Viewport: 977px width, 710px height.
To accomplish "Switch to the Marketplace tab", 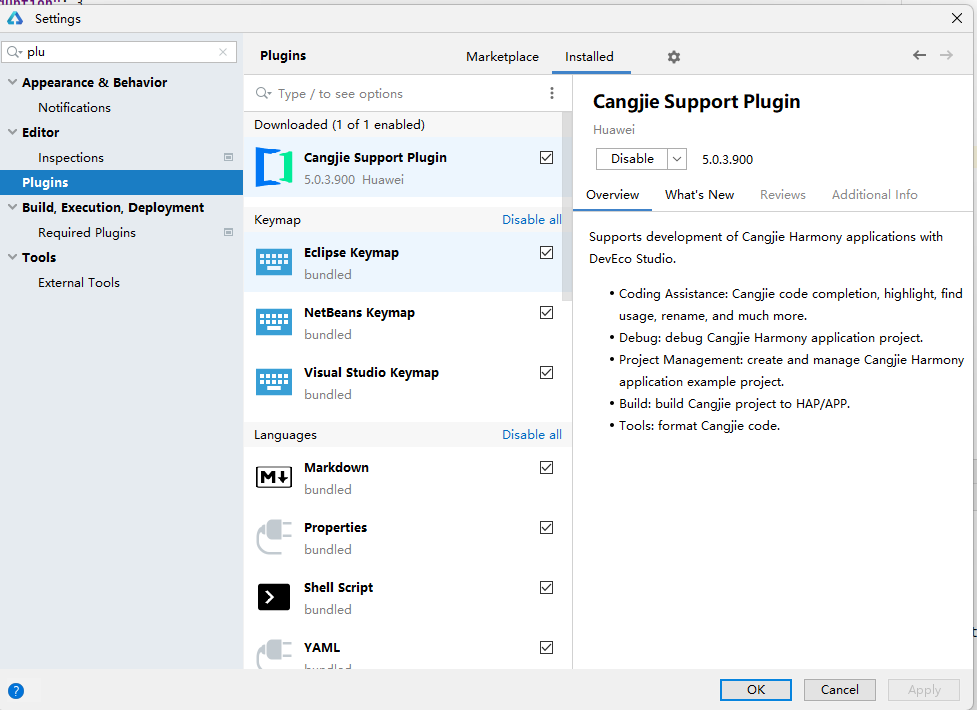I will coord(502,57).
